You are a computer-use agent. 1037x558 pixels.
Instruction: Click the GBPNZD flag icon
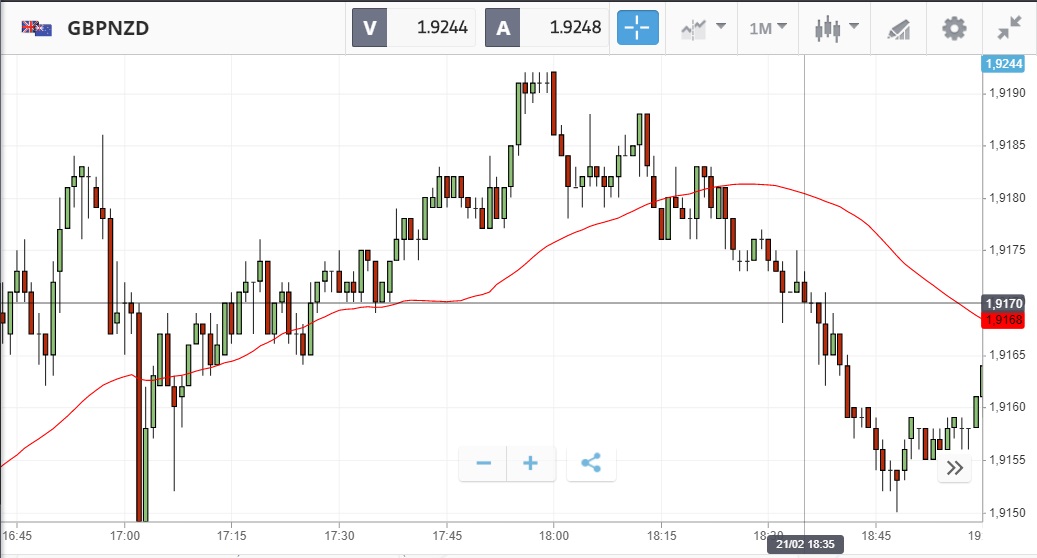pyautogui.click(x=36, y=28)
